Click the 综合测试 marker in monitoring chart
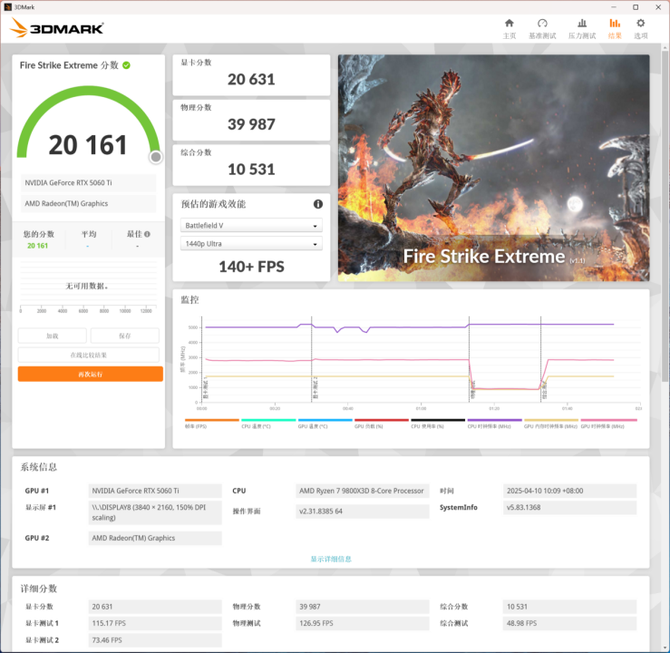Viewport: 670px width, 653px height. point(544,391)
